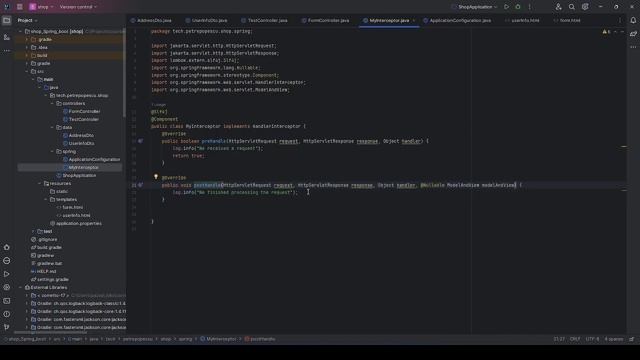640x360 pixels.
Task: Switch to form.html tab
Action: click(x=567, y=20)
